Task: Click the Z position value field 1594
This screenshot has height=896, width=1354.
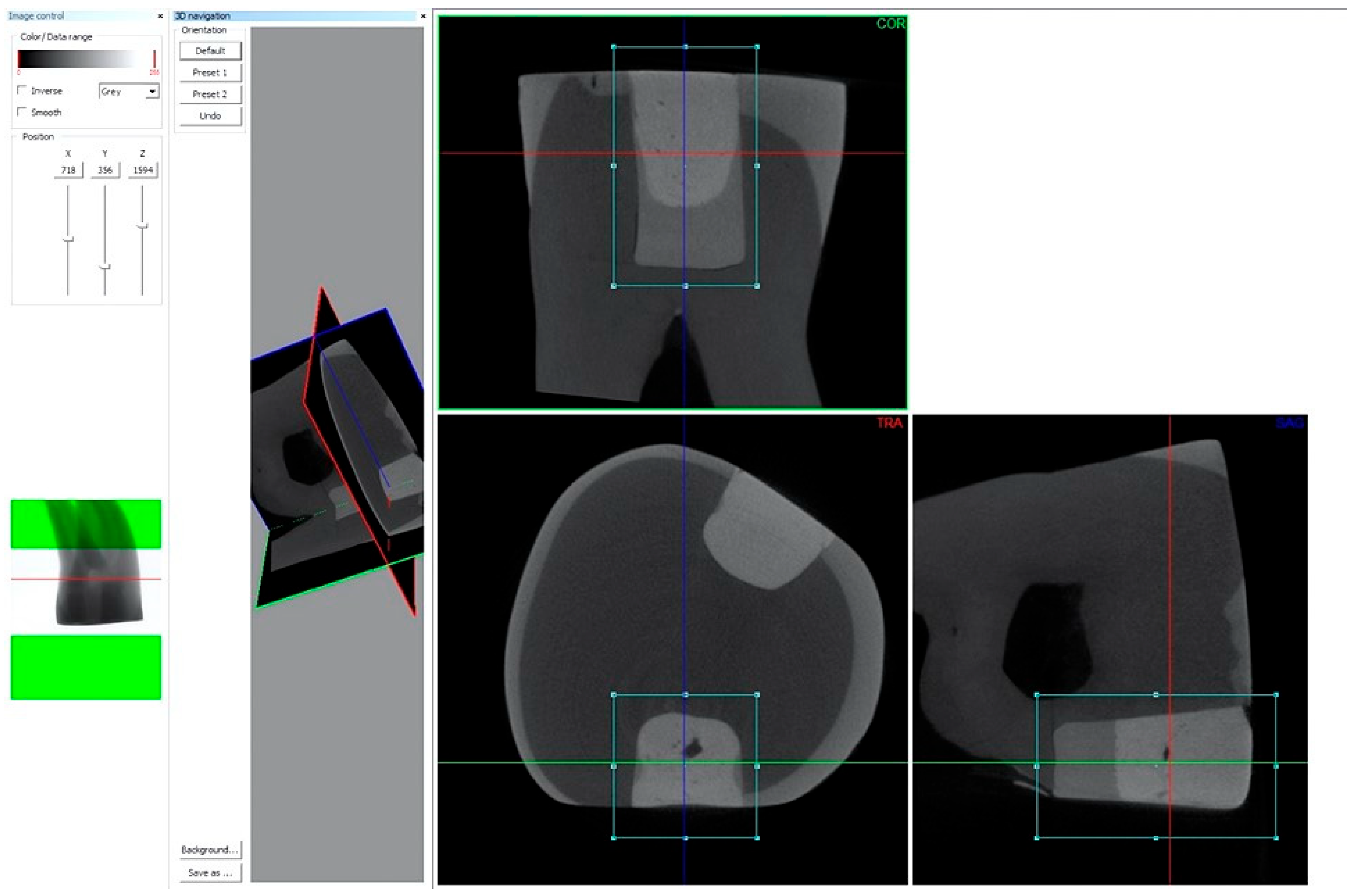Action: (142, 170)
